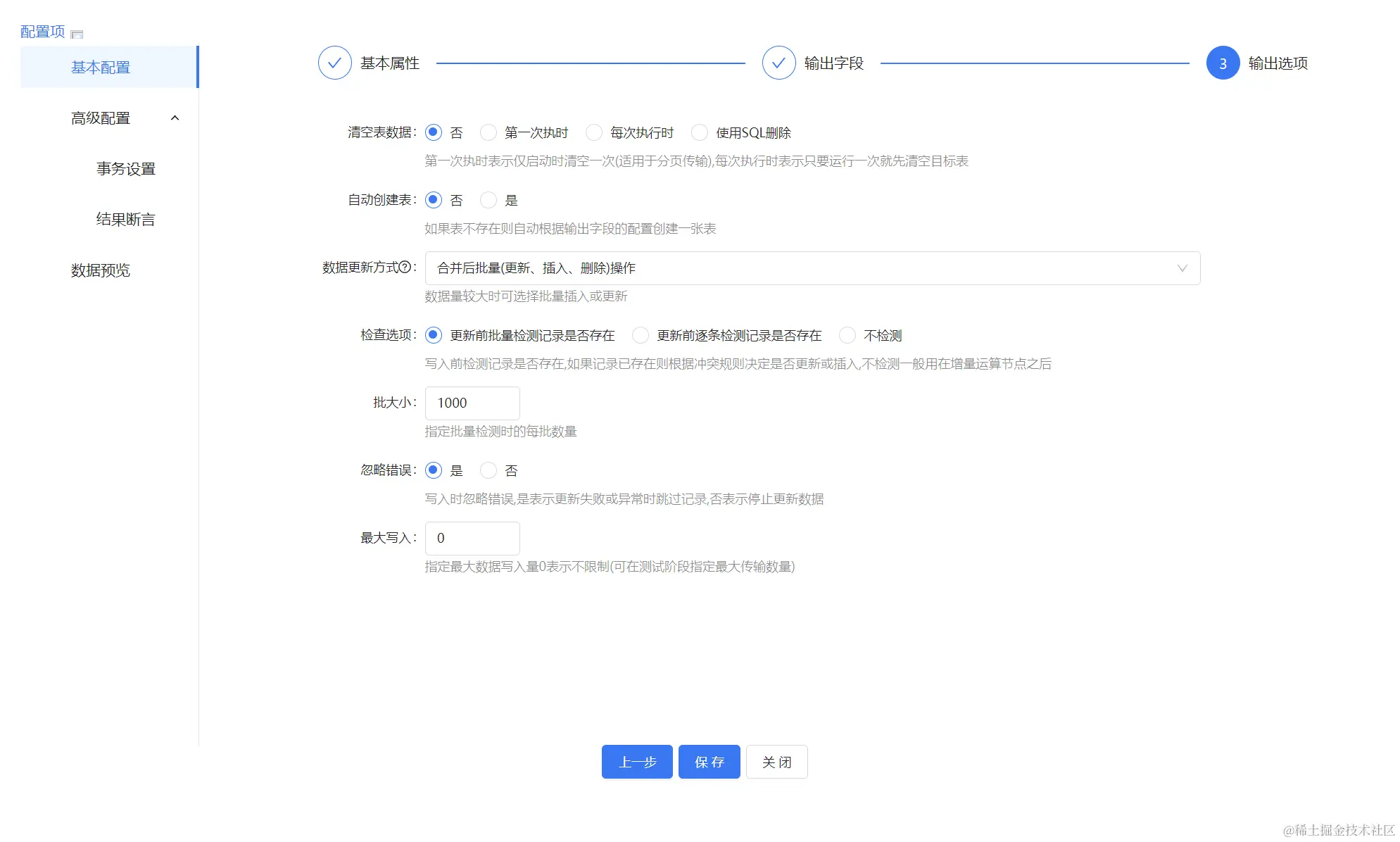The image size is (1400, 842).
Task: Click the checkmark icon on 基本属性 step
Action: tap(334, 62)
